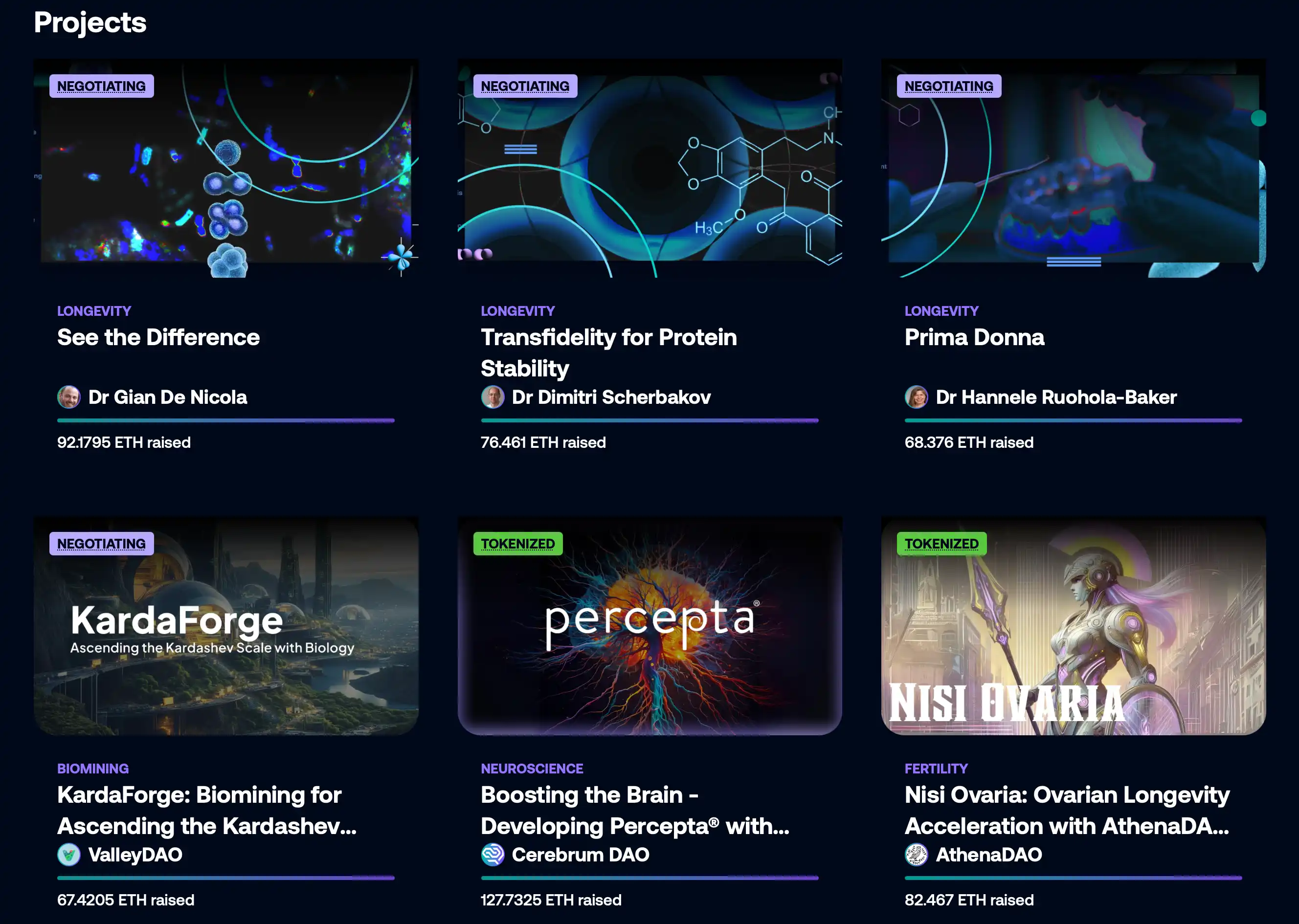
Task: Click the TOKENIZED badge on the Percepta card
Action: [x=517, y=544]
